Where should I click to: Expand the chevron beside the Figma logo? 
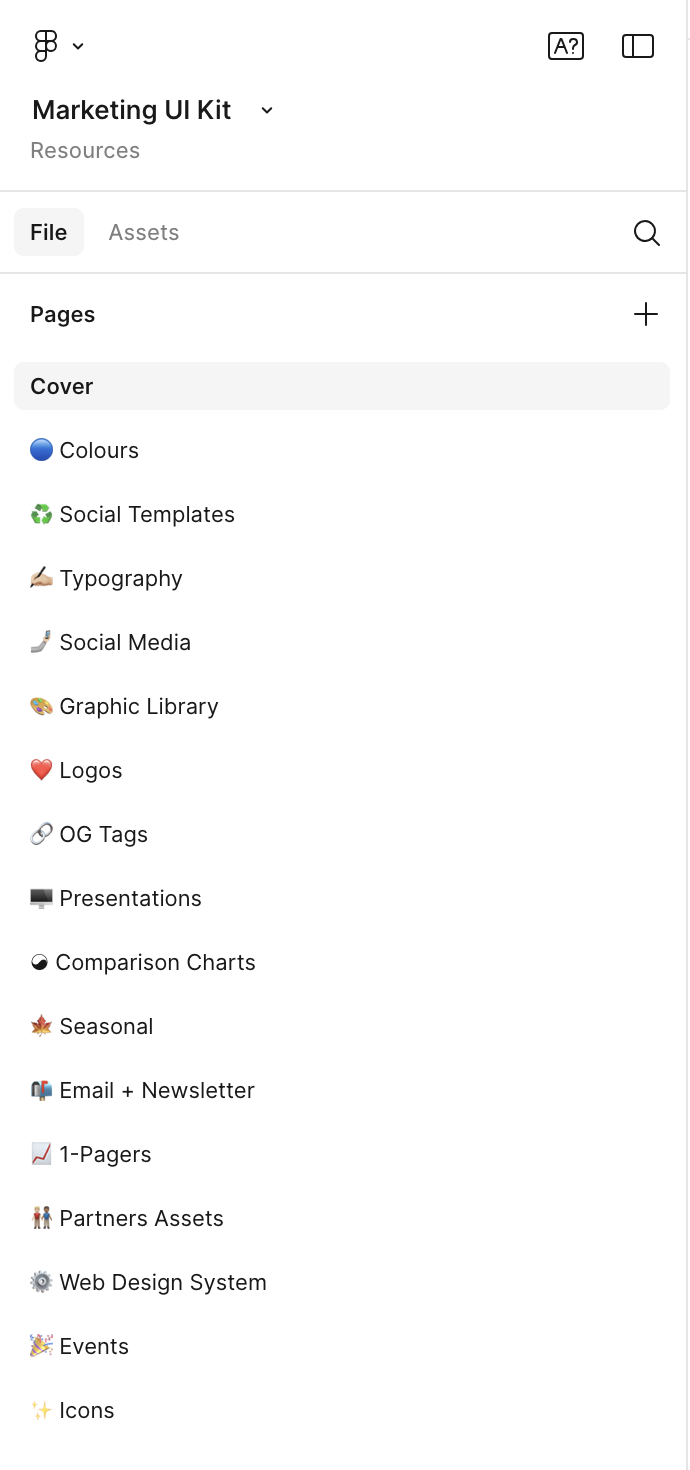(x=78, y=46)
